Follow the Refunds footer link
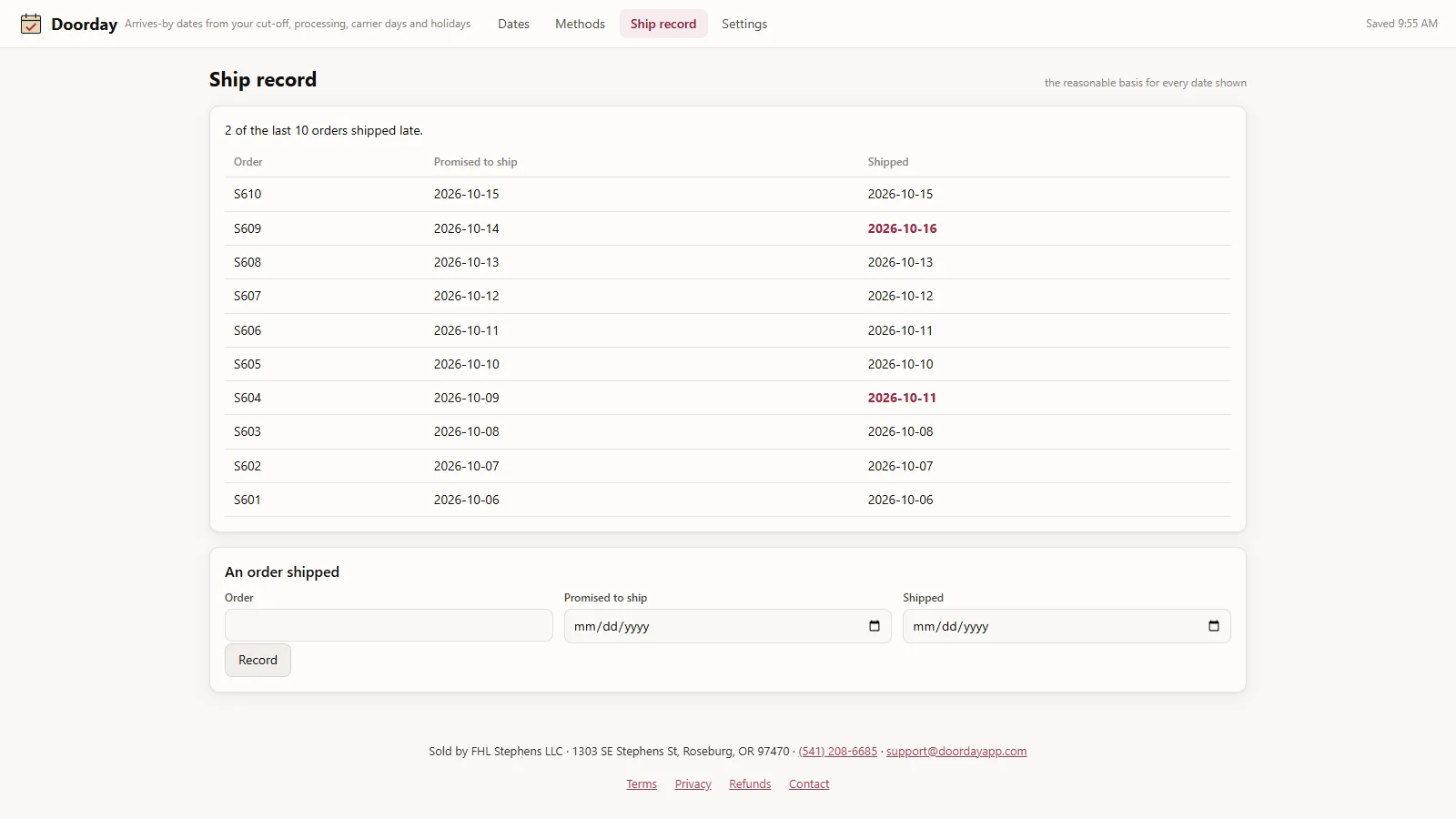Image resolution: width=1456 pixels, height=819 pixels. (750, 784)
